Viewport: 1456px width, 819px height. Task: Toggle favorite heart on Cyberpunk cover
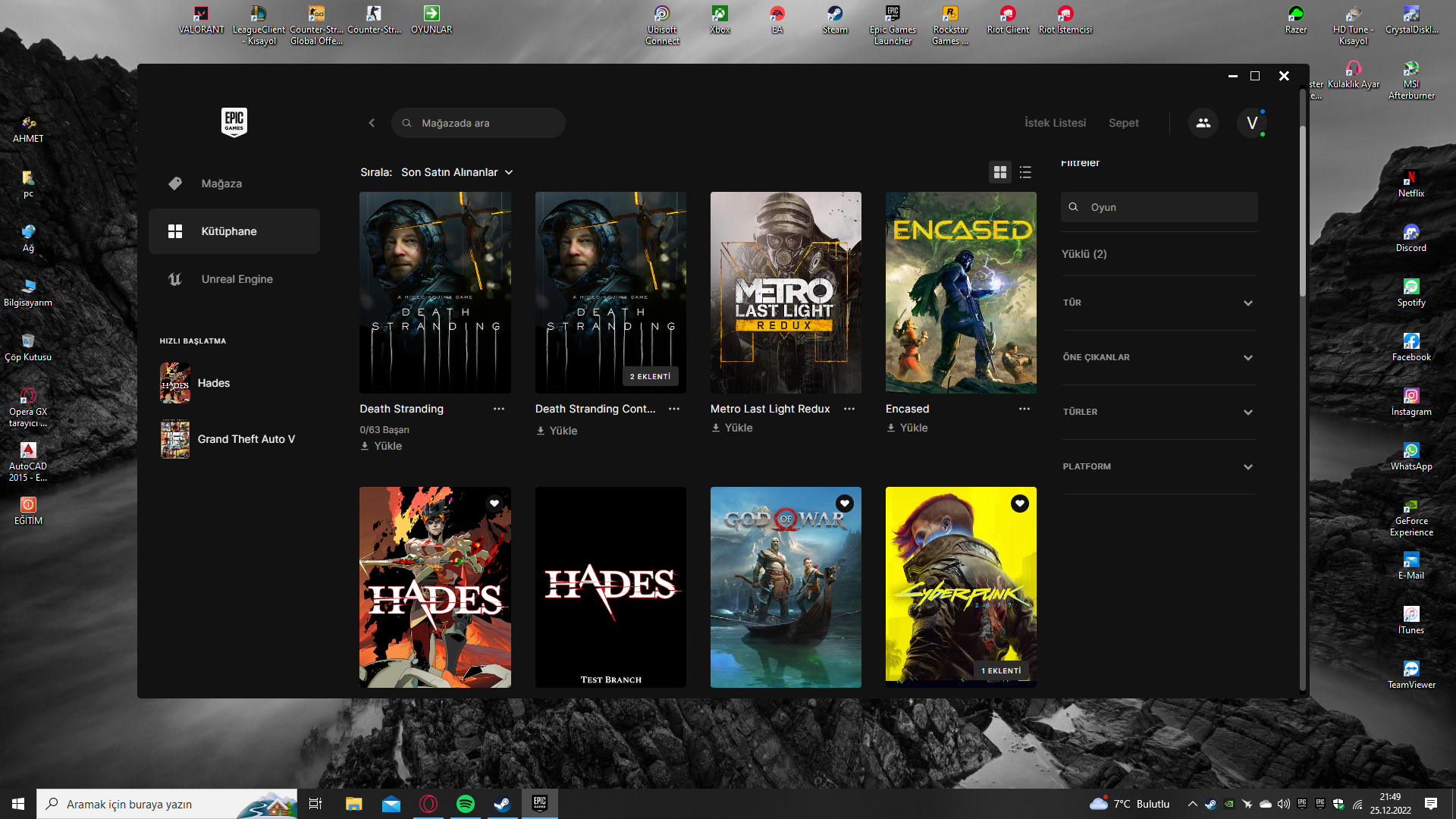(1020, 504)
